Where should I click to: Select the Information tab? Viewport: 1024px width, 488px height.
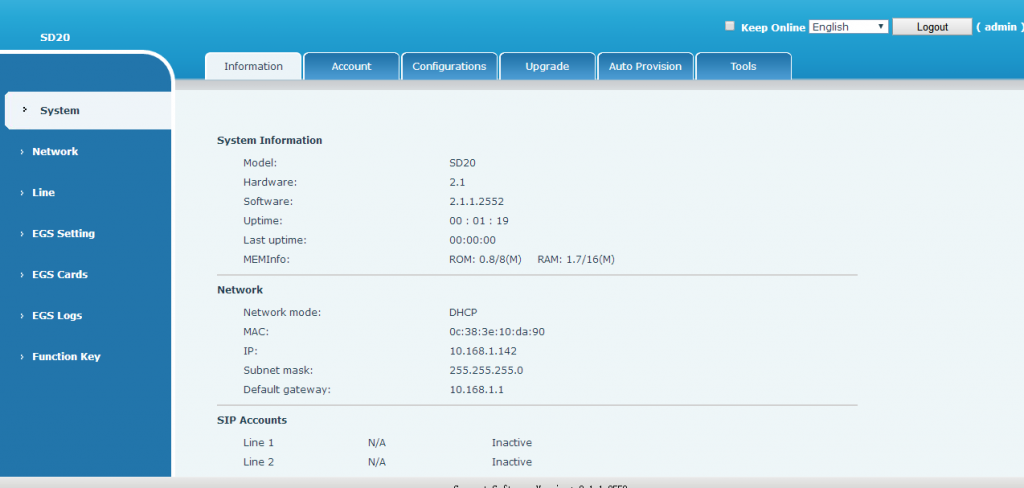253,67
